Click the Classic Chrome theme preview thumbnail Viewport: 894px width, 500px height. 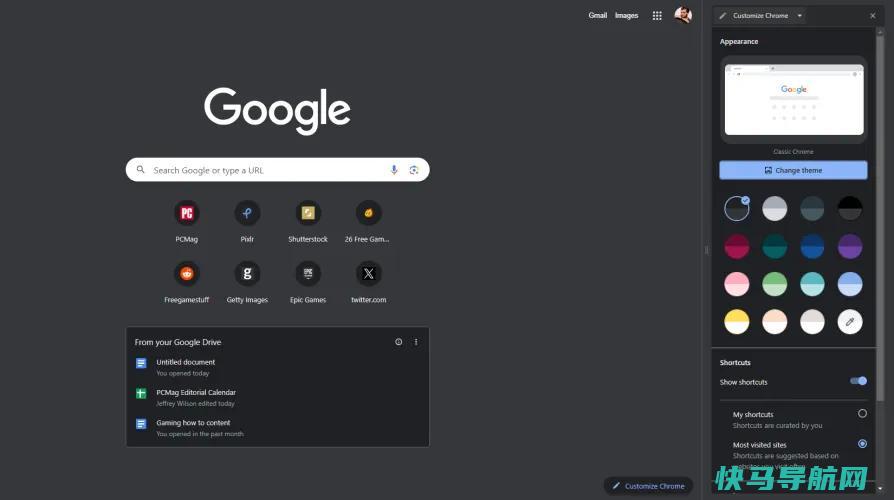(794, 100)
